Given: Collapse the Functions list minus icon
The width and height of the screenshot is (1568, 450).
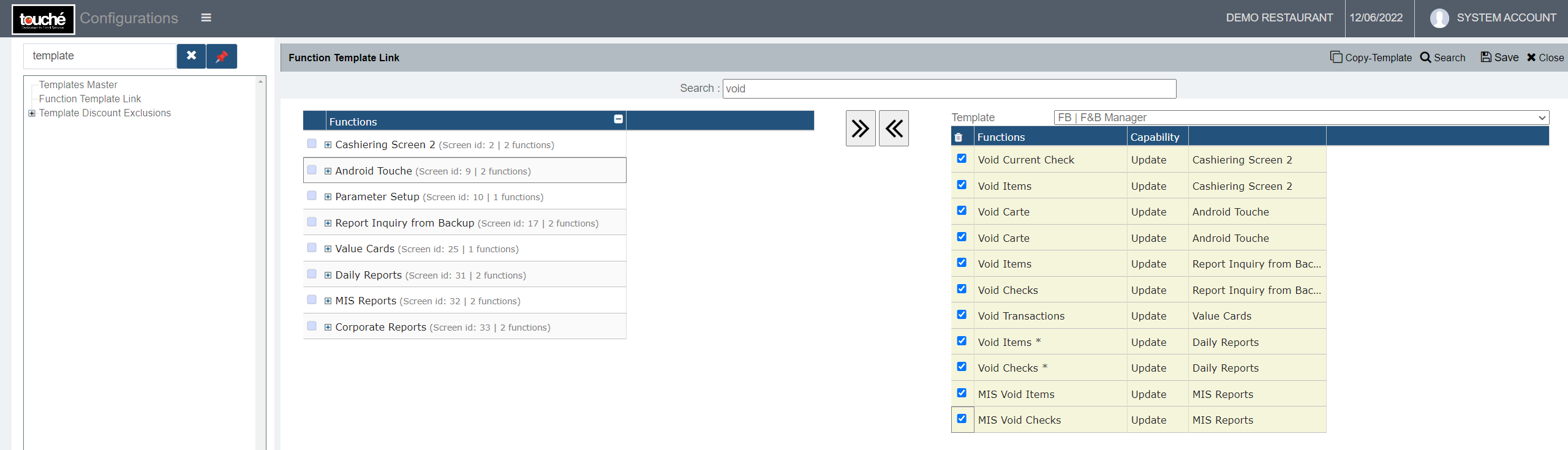Looking at the screenshot, I should tap(618, 119).
